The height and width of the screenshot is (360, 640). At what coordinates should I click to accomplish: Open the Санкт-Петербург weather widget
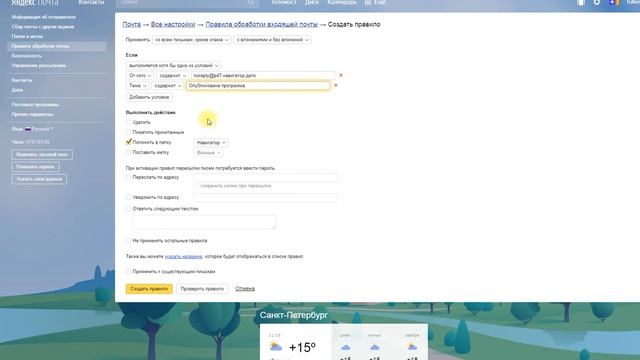point(344,341)
